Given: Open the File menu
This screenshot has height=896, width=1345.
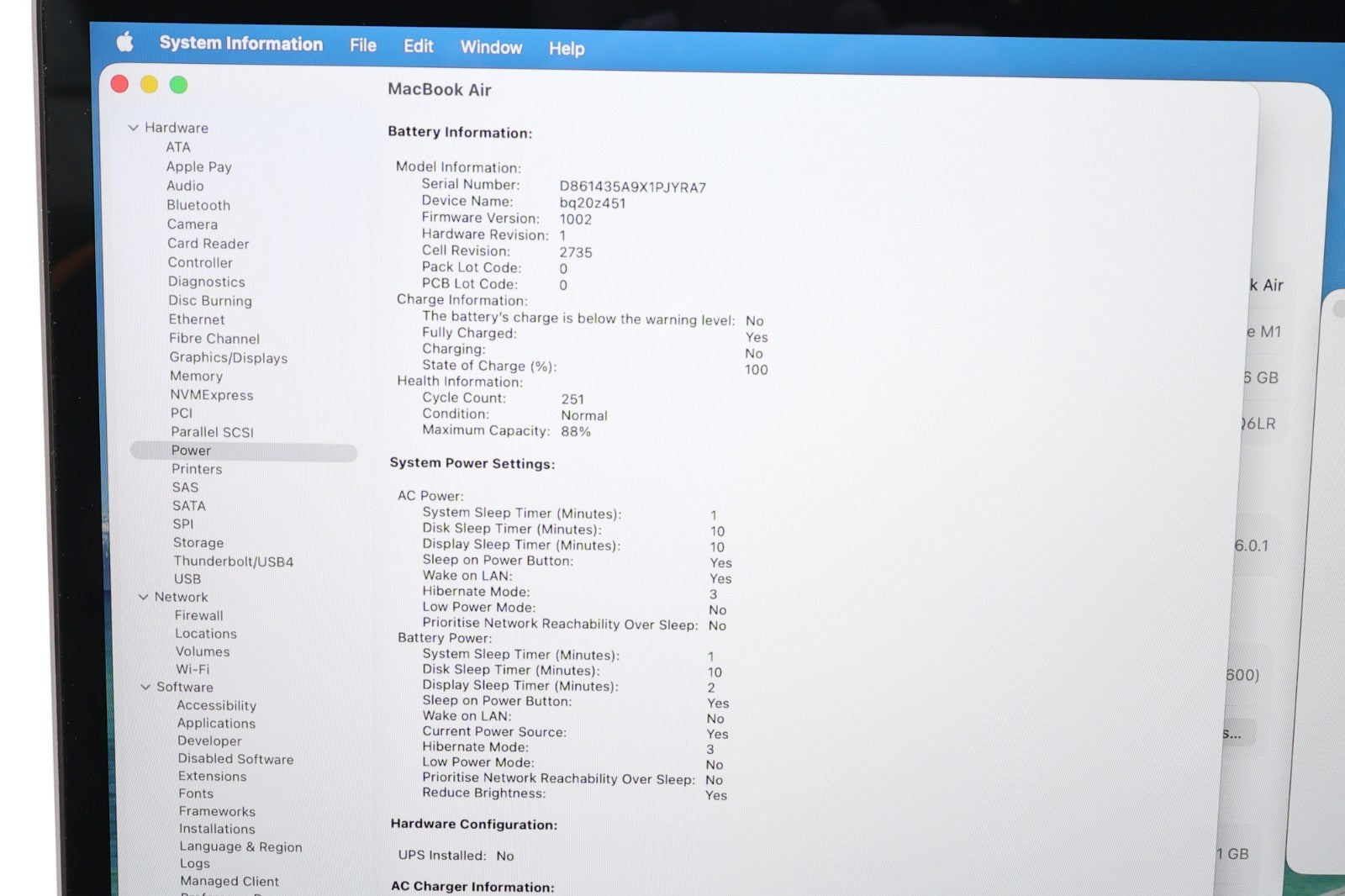Looking at the screenshot, I should click(x=362, y=45).
